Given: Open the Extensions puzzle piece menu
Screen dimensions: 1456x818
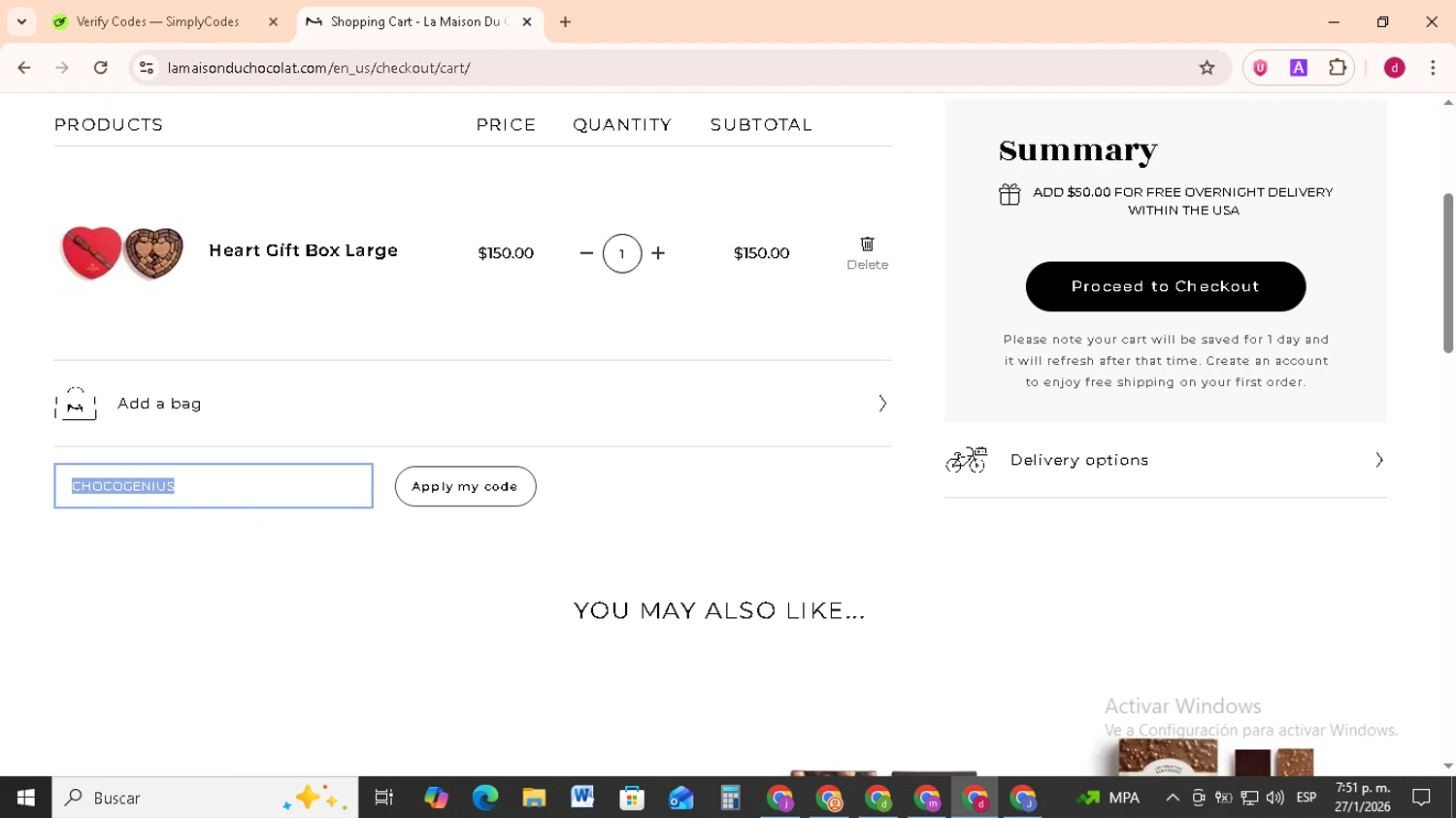Looking at the screenshot, I should (1338, 68).
